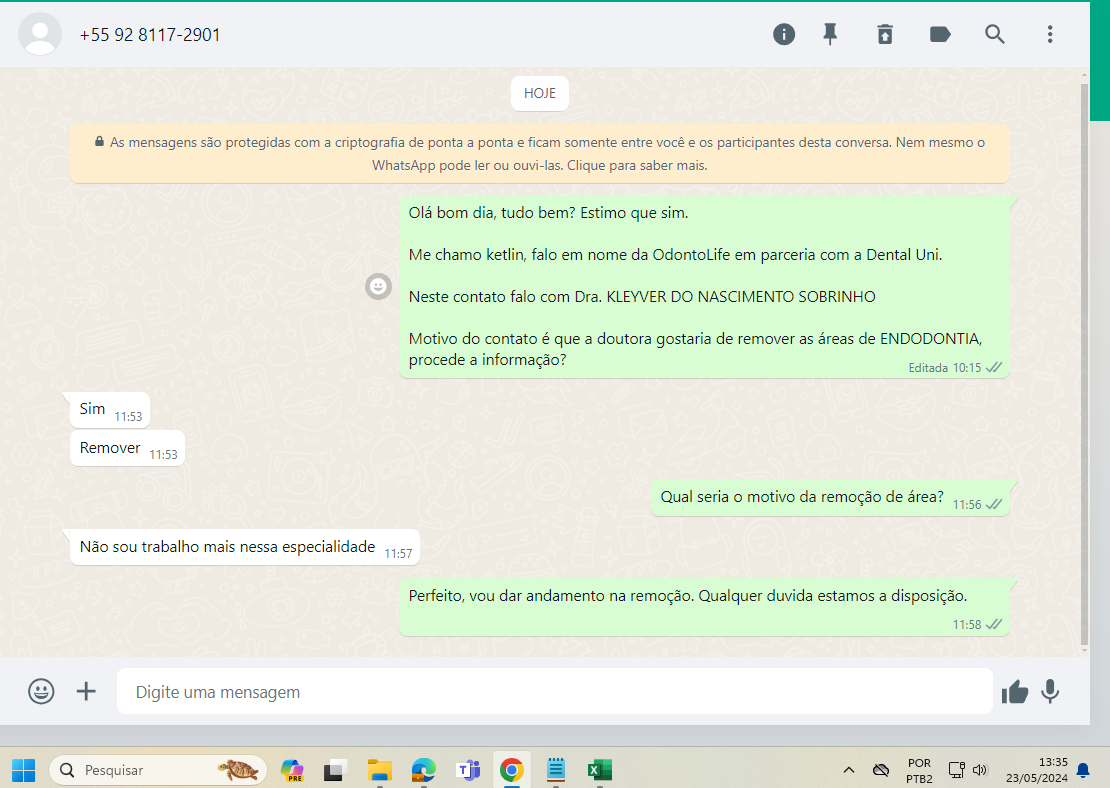The image size is (1110, 788).
Task: Change POR PTB2 keyboard language
Action: click(919, 770)
